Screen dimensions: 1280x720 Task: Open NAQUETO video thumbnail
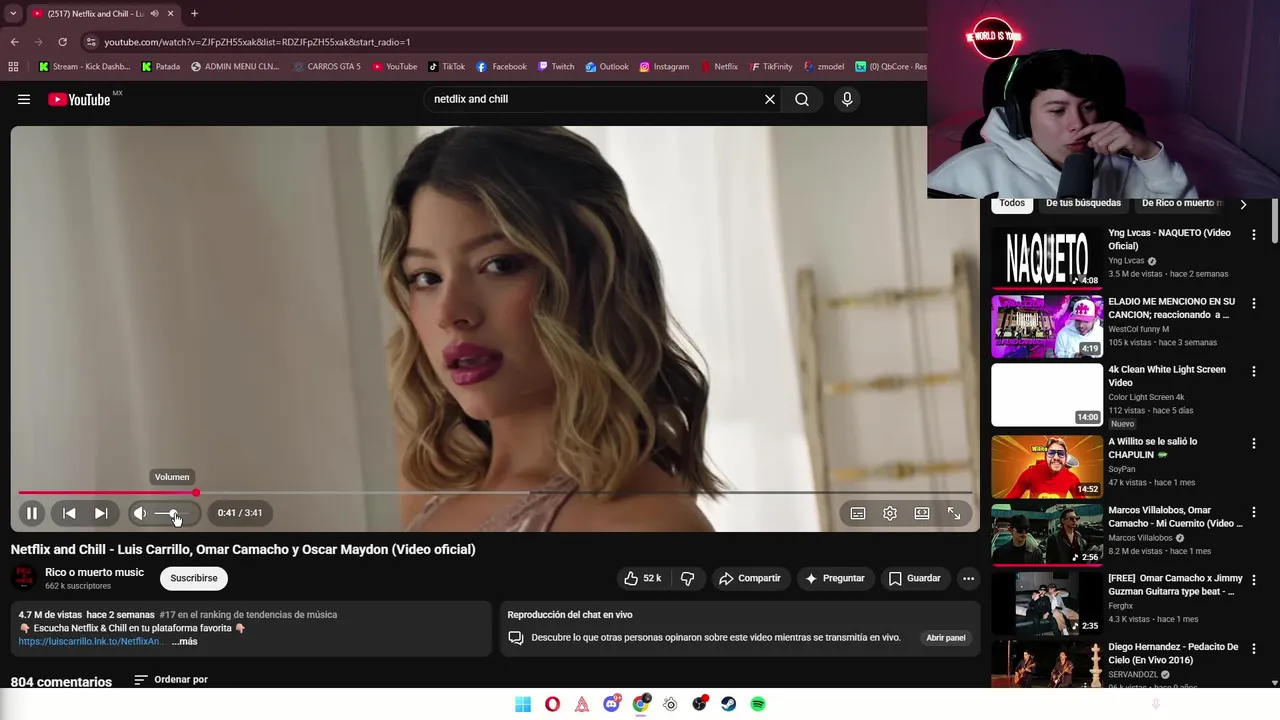(1047, 257)
